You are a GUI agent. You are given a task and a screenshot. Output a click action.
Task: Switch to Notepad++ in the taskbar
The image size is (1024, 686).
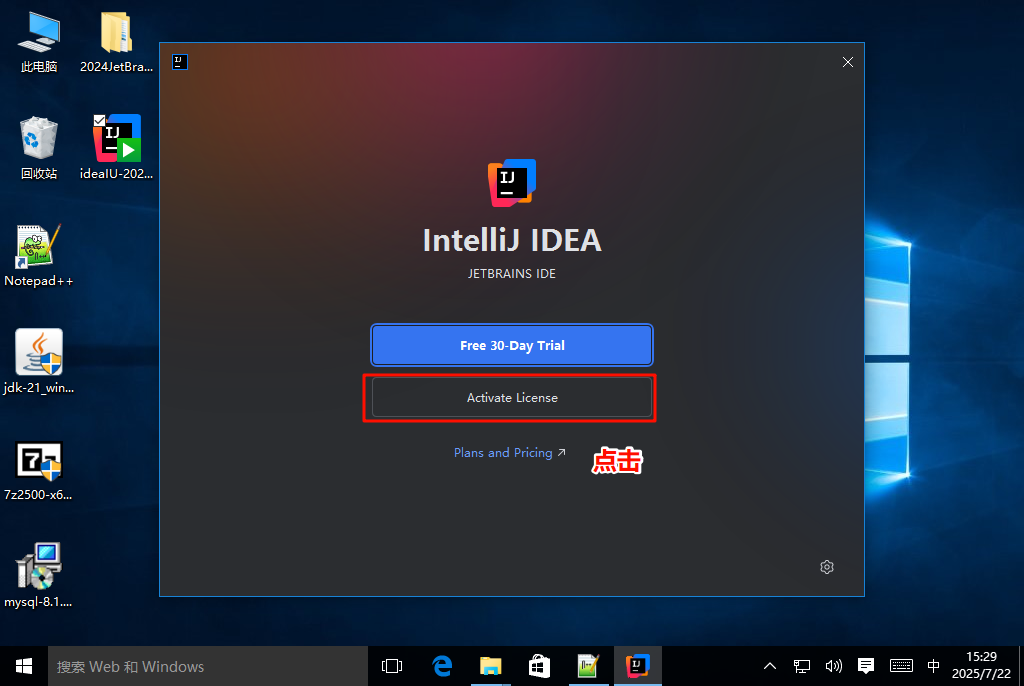coord(588,666)
